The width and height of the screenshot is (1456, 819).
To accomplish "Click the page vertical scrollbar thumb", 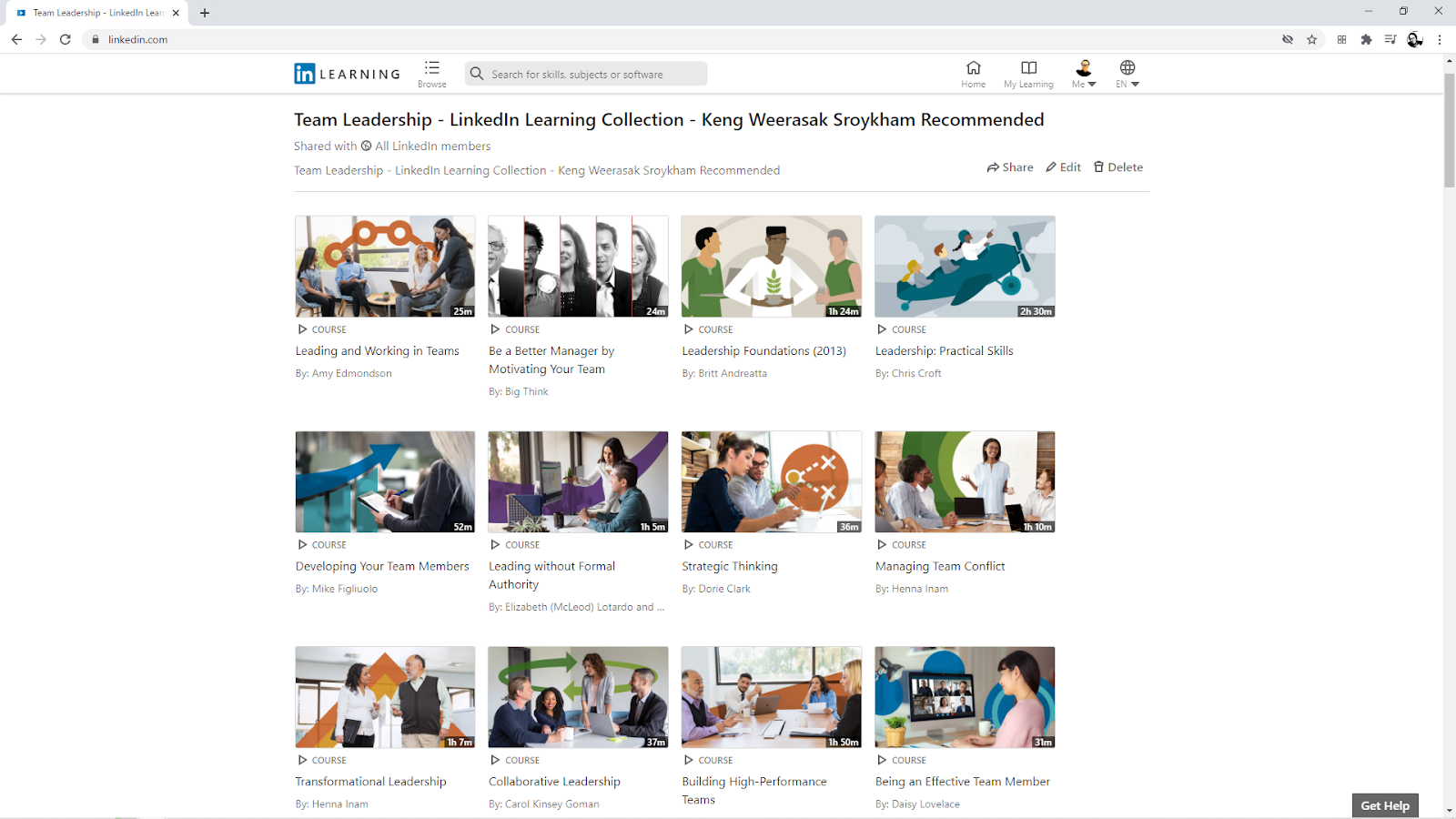I will [x=1449, y=129].
